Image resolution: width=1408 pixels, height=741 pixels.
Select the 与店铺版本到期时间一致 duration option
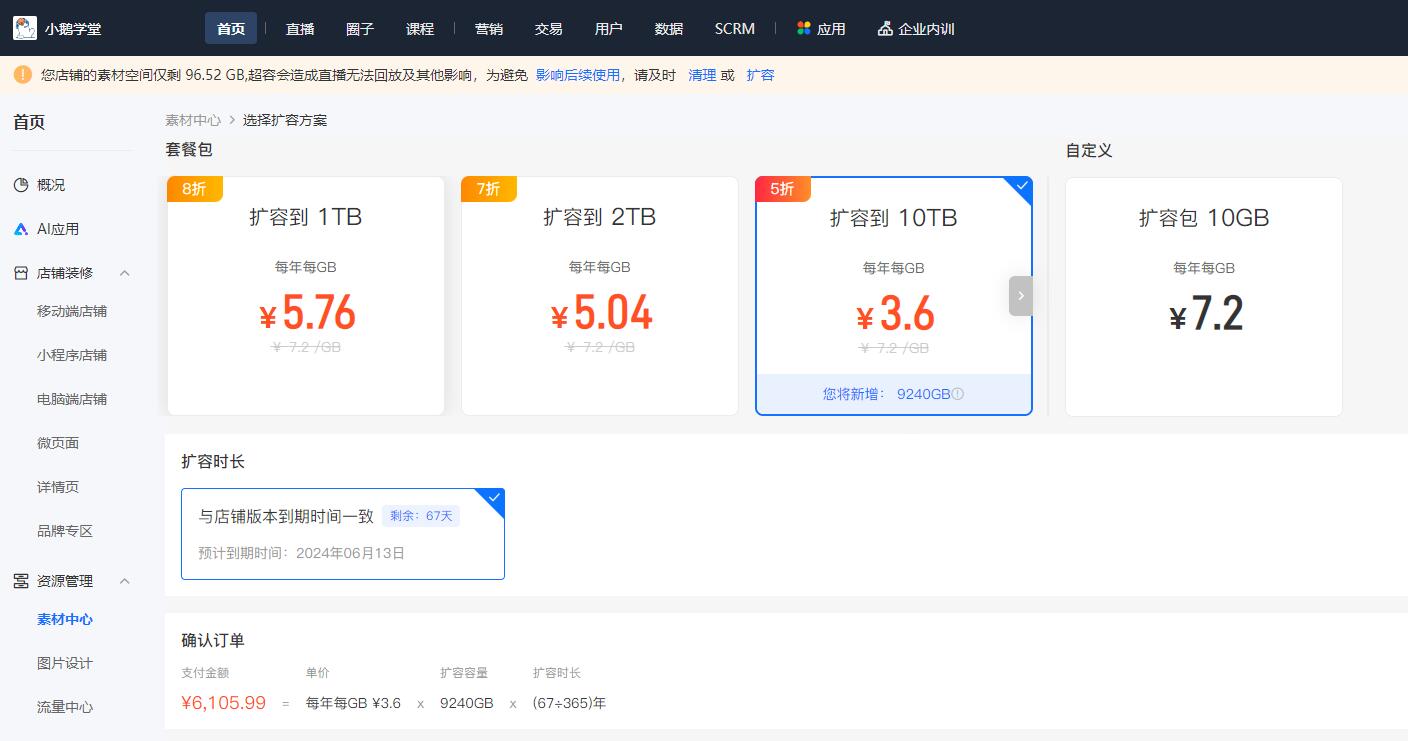(x=342, y=534)
